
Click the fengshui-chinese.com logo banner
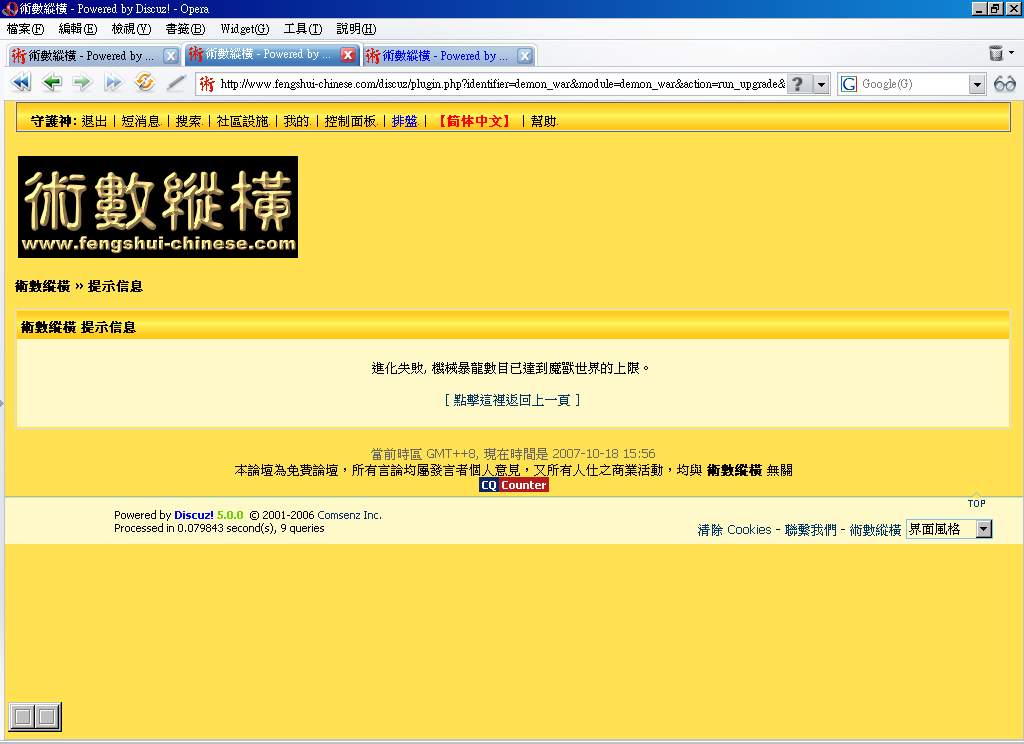(158, 207)
